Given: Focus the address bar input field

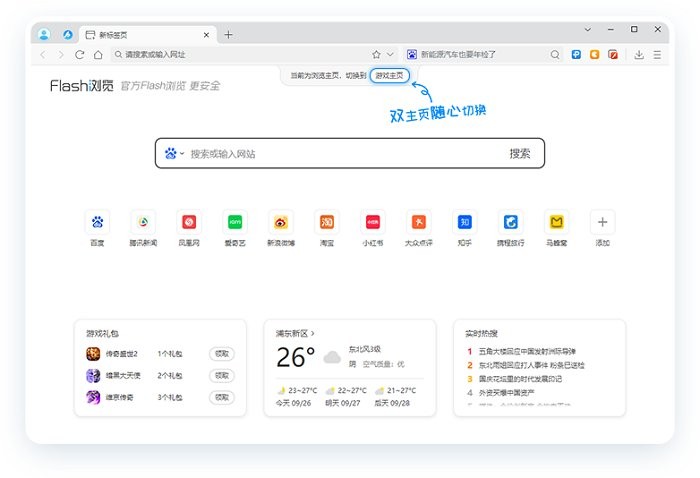Looking at the screenshot, I should pos(240,55).
